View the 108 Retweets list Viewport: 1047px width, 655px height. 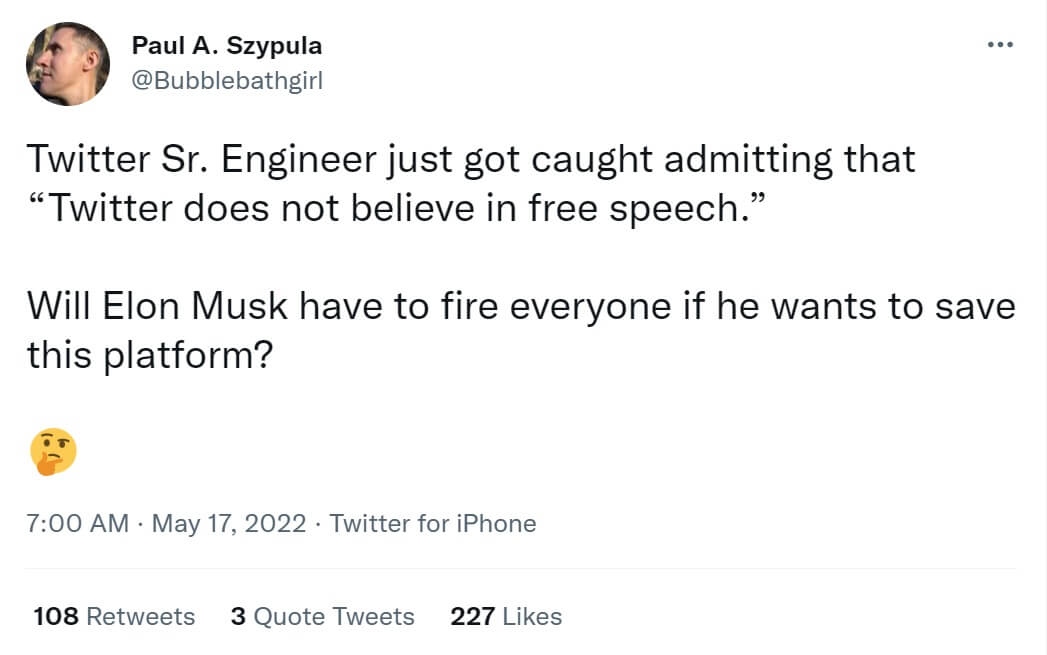(x=114, y=616)
